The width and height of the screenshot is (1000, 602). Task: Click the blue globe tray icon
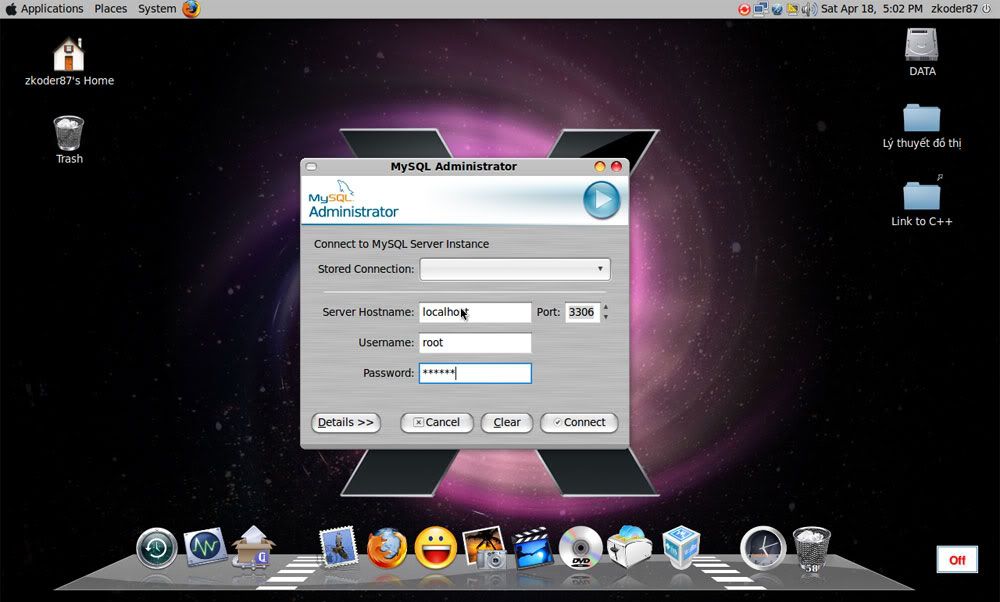777,9
